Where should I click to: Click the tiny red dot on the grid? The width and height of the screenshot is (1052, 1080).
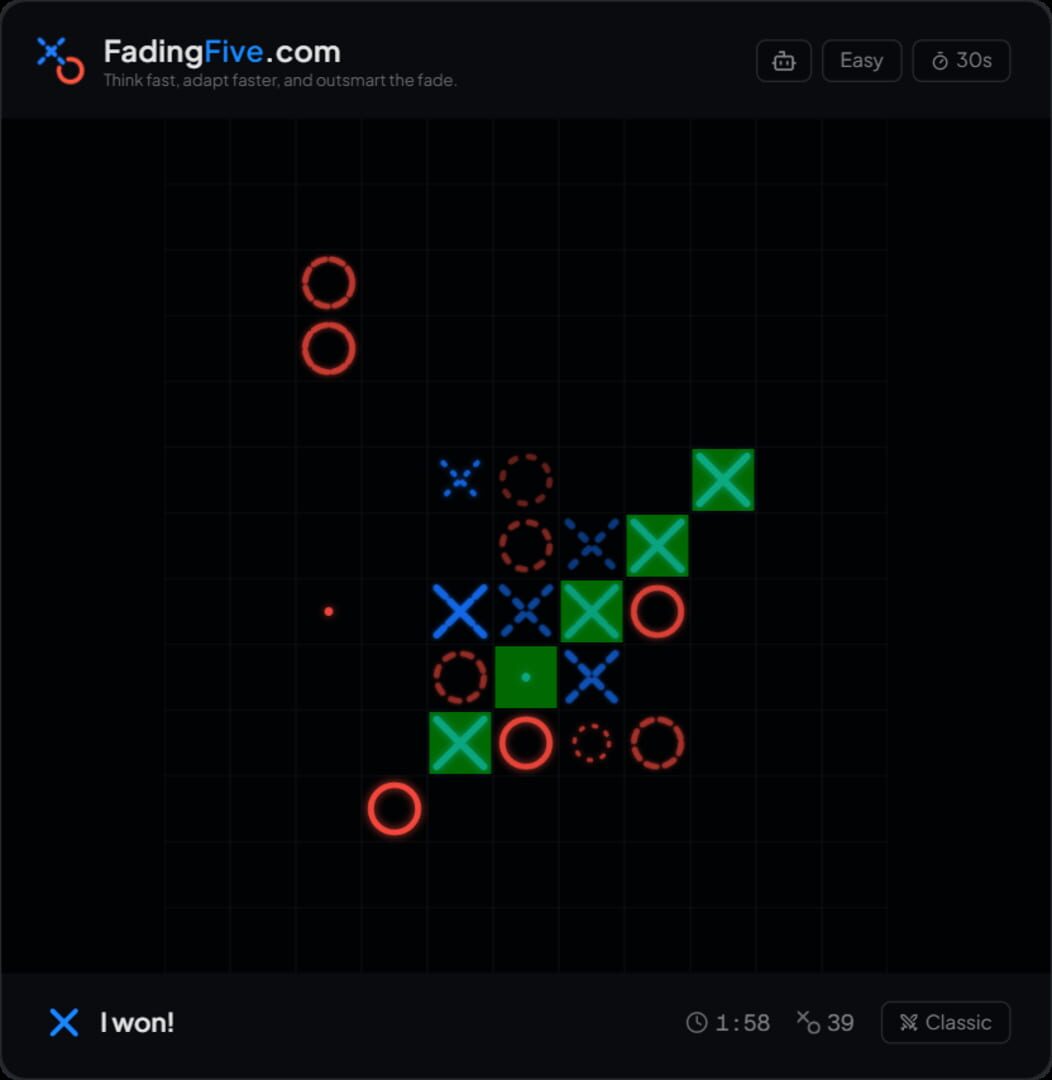(329, 610)
